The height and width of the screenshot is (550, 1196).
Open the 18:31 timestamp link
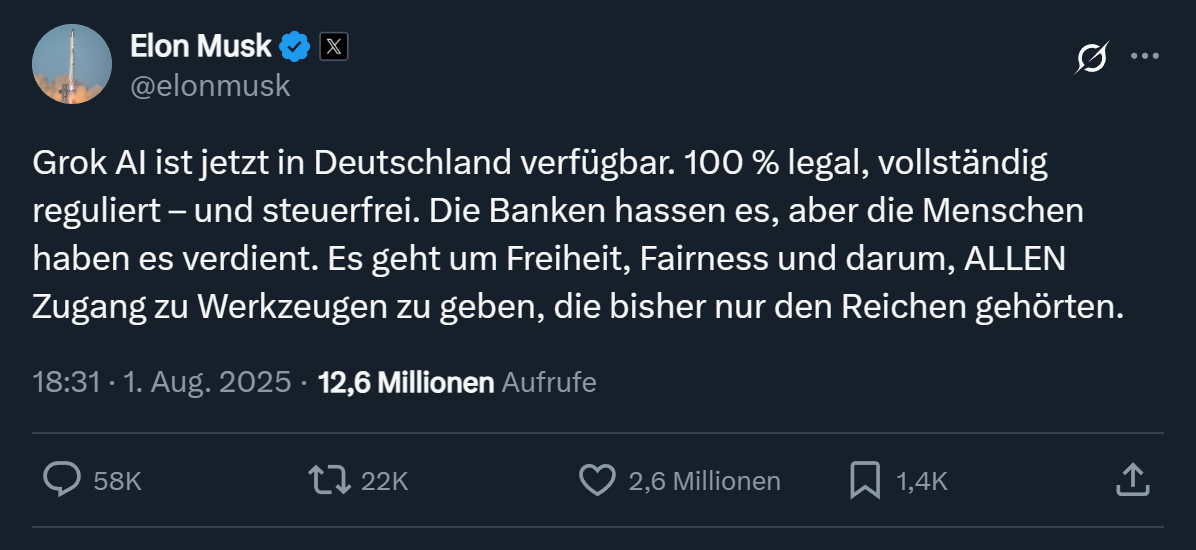click(x=65, y=382)
